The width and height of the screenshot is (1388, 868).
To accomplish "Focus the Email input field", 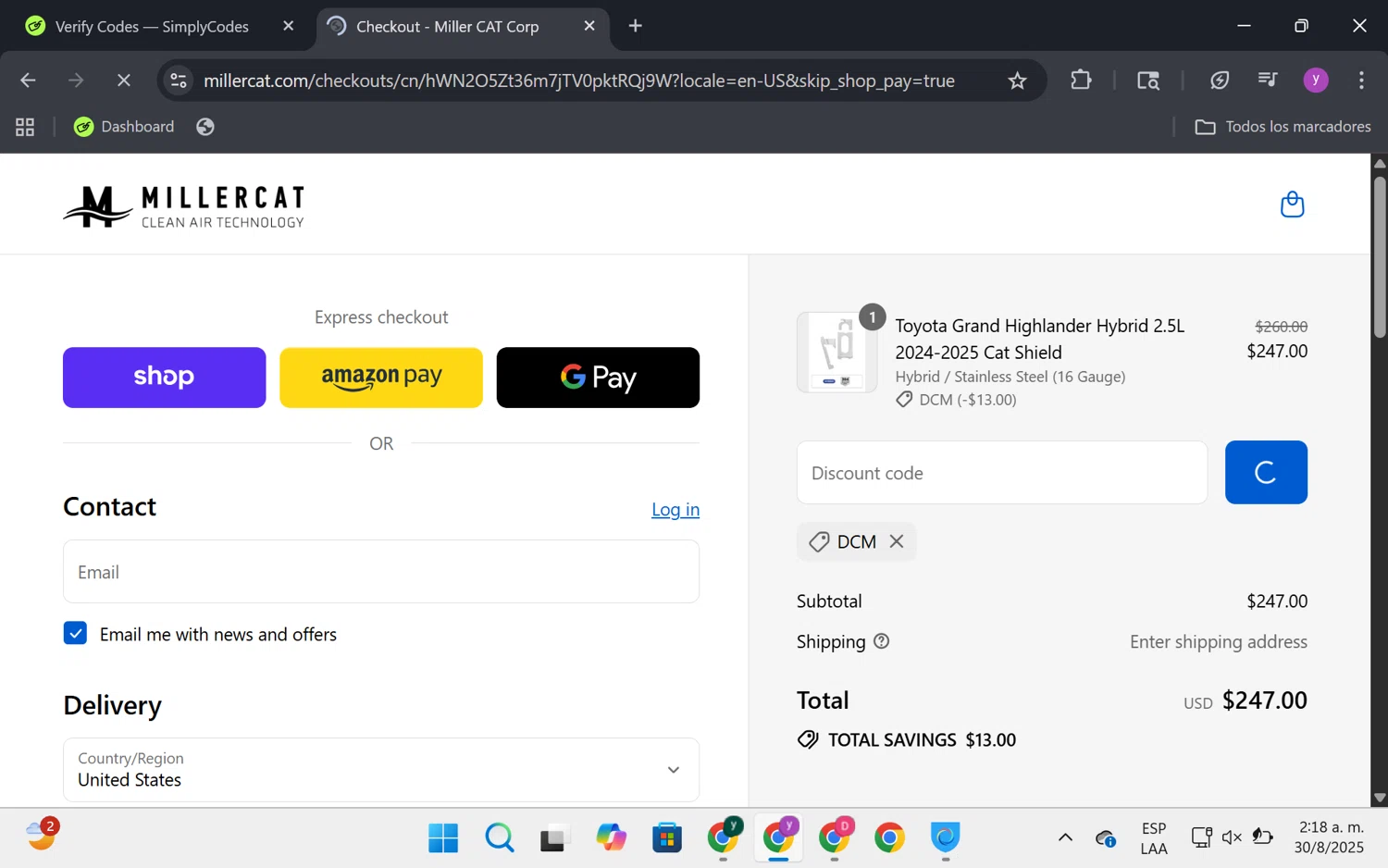I will (x=381, y=572).
